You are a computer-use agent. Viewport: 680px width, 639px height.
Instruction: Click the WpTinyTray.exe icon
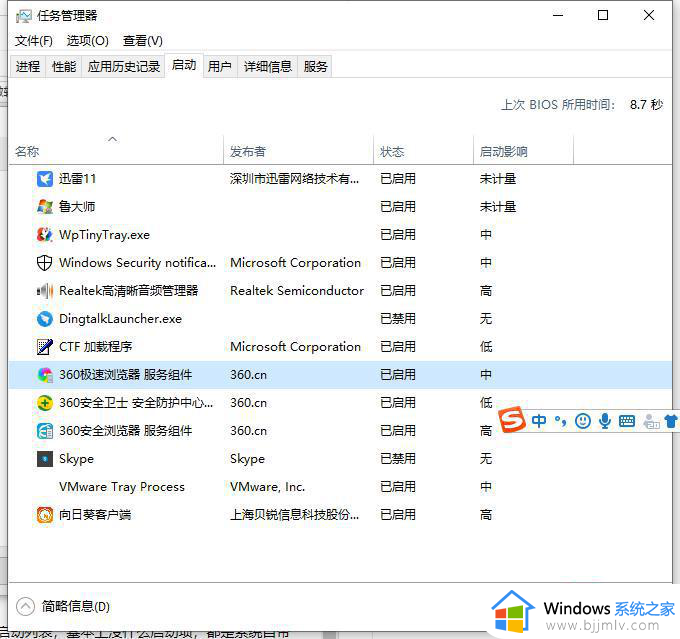(45, 235)
